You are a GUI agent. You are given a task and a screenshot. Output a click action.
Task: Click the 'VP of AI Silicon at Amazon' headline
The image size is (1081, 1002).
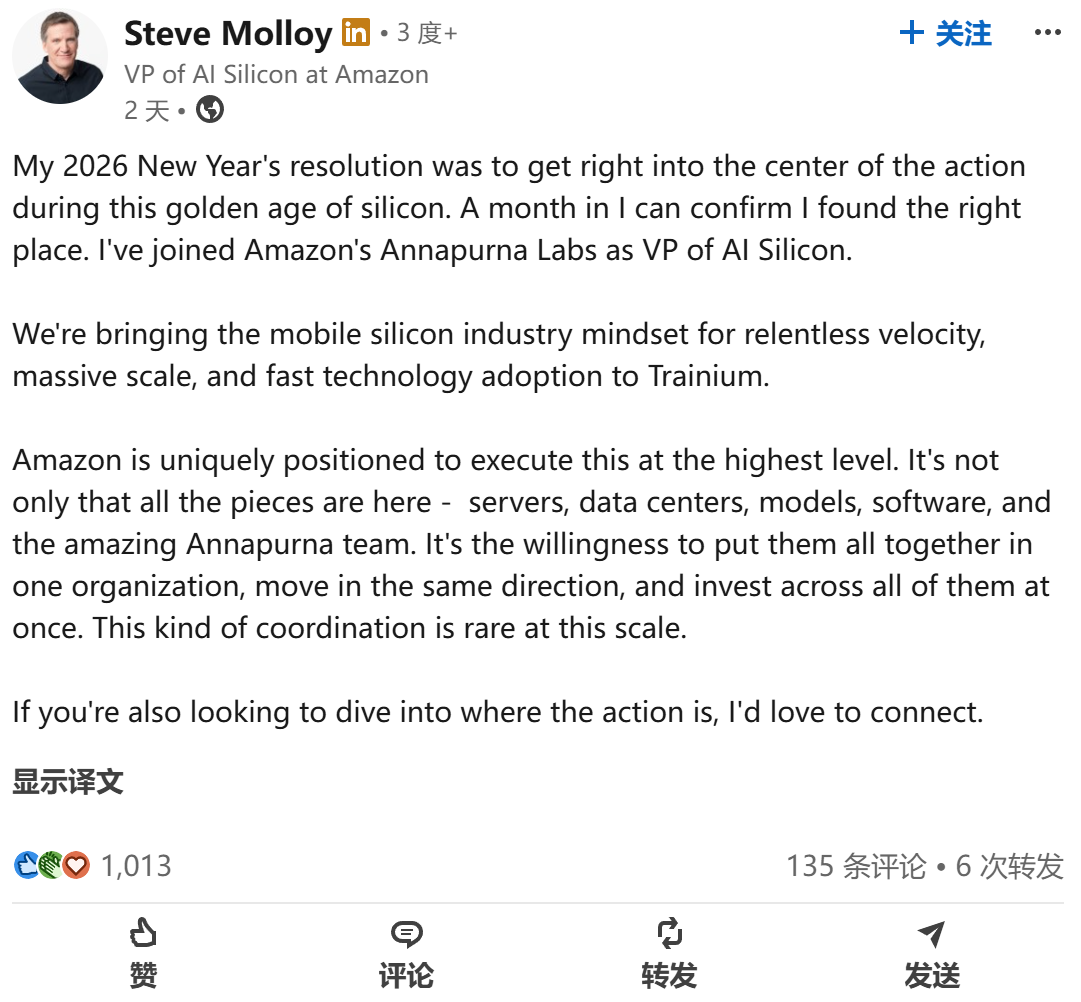coord(276,74)
